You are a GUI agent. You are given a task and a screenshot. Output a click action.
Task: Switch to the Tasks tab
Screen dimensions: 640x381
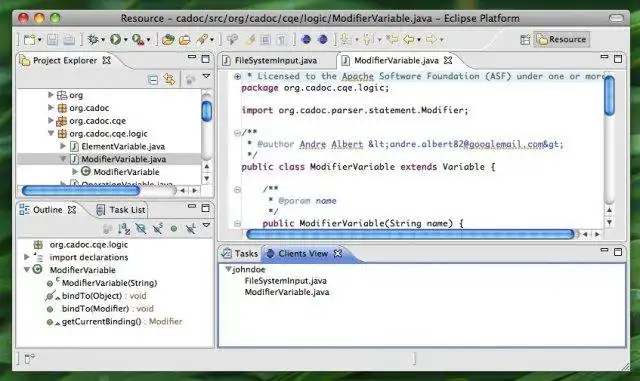coord(240,254)
